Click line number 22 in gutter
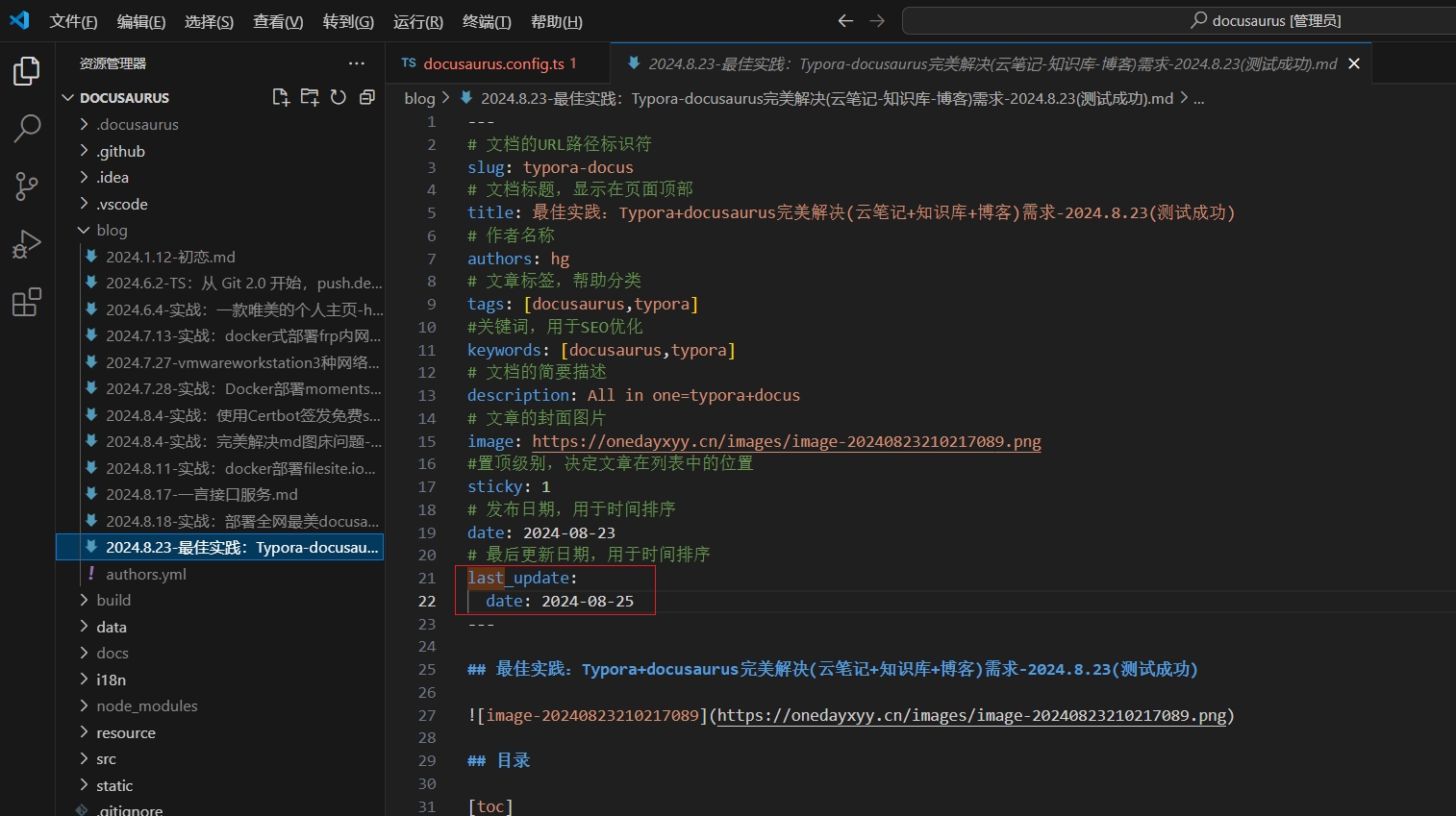 (x=427, y=601)
